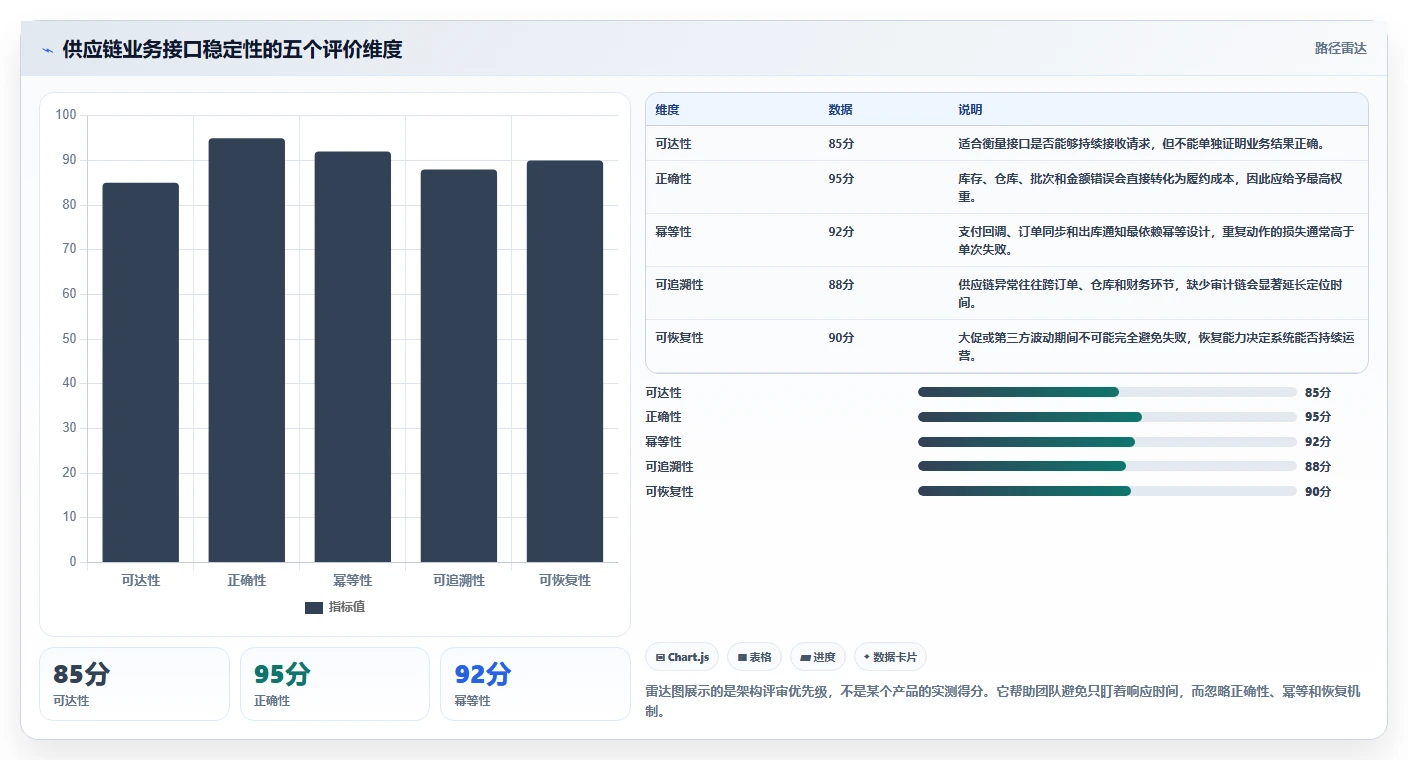Click the 指标值 legend label
This screenshot has height=760, width=1408.
[x=347, y=607]
